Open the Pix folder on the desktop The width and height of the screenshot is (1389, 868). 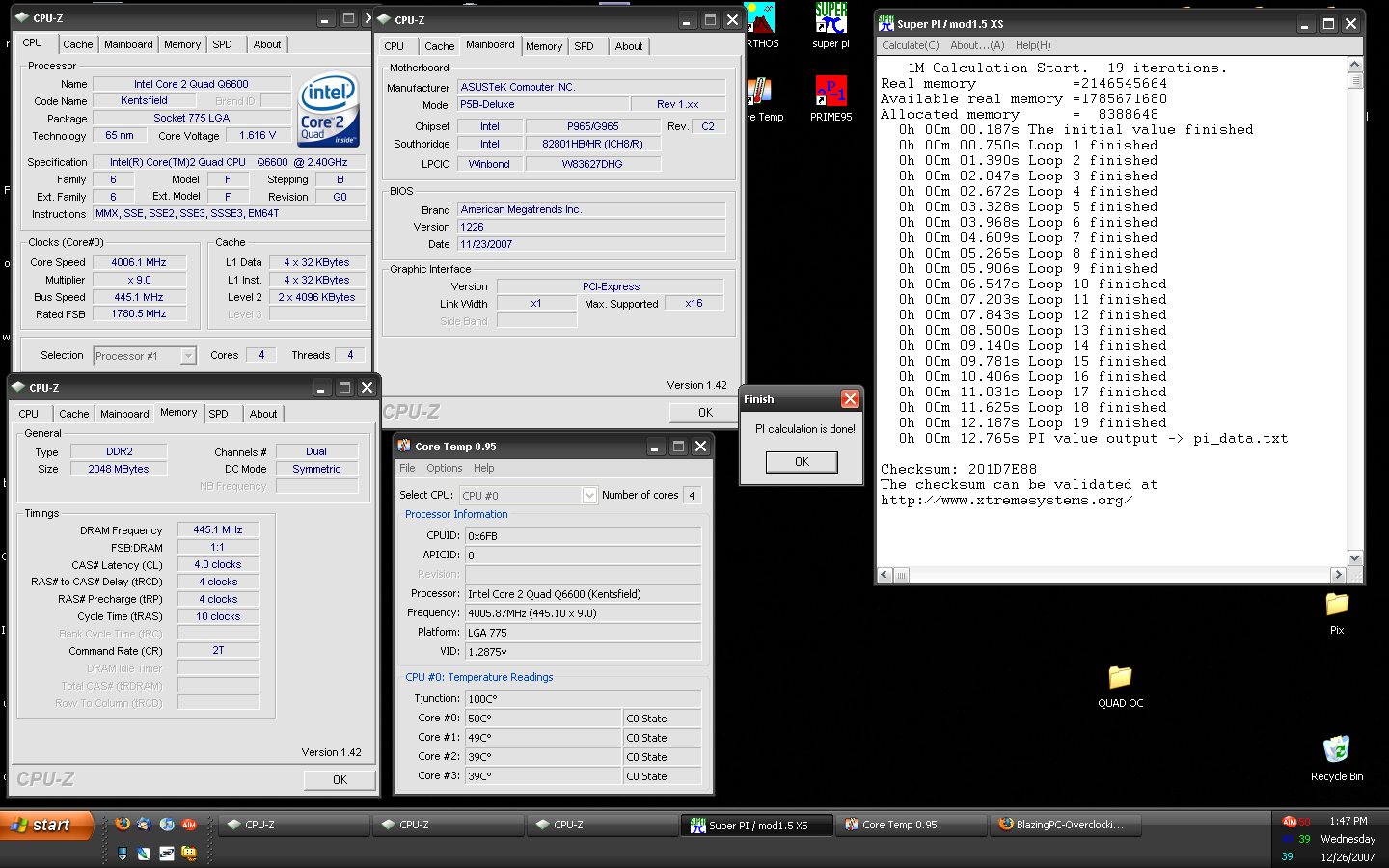pyautogui.click(x=1337, y=613)
